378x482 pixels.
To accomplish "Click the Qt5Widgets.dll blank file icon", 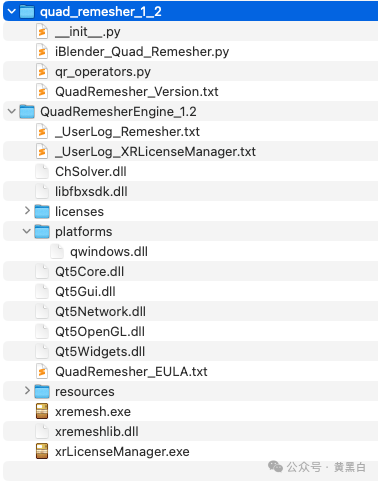I will [42, 352].
